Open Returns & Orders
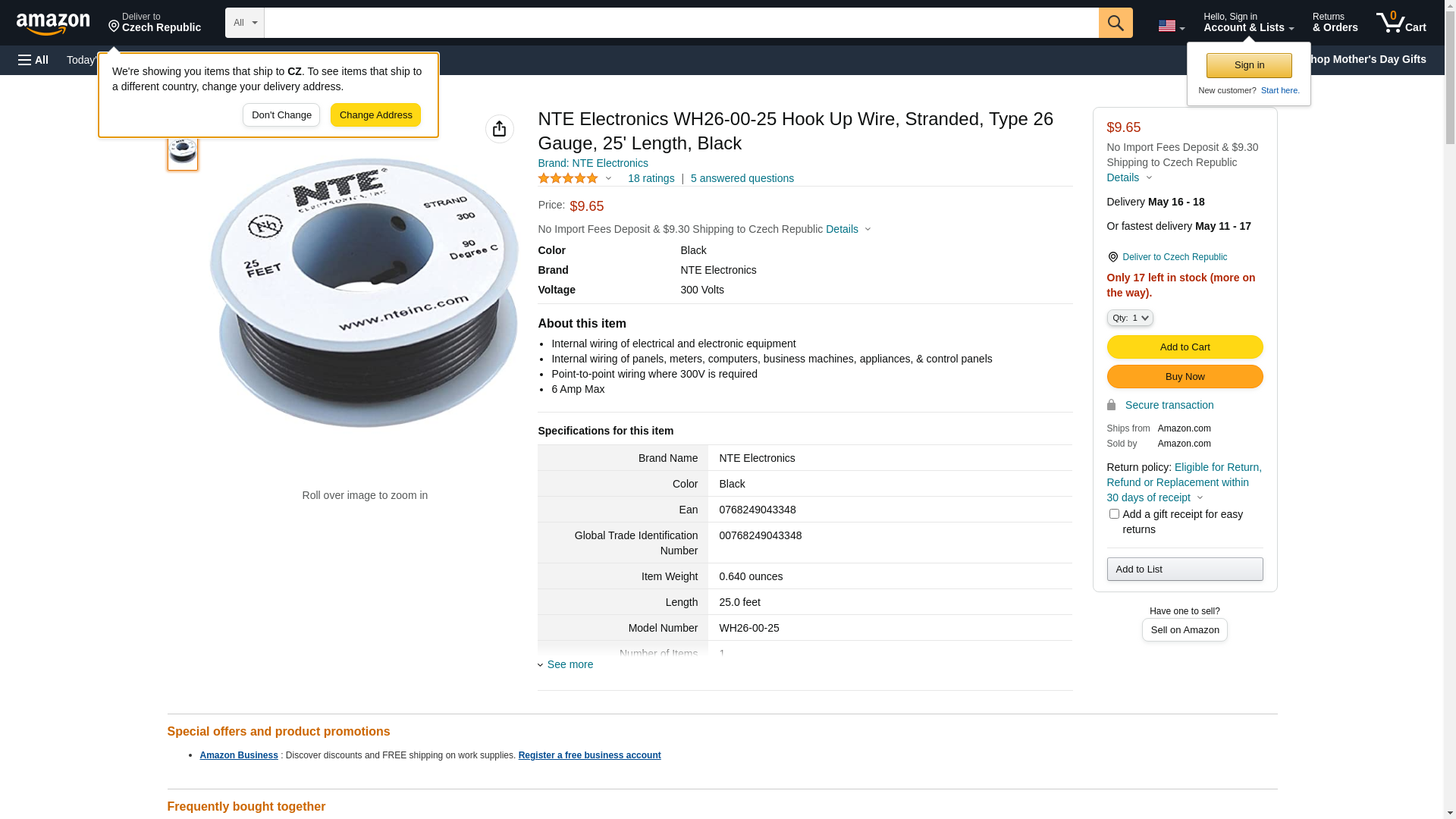Viewport: 1456px width, 819px height. 1335,23
